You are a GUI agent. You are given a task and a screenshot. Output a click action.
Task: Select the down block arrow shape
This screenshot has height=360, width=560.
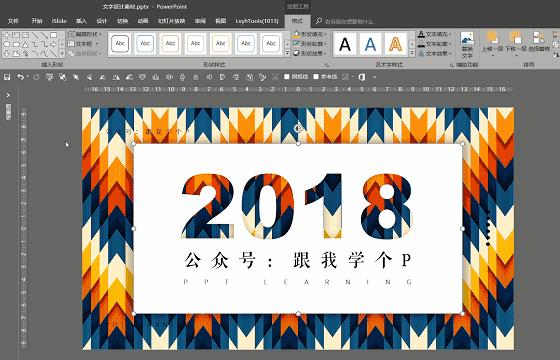click(x=7, y=54)
